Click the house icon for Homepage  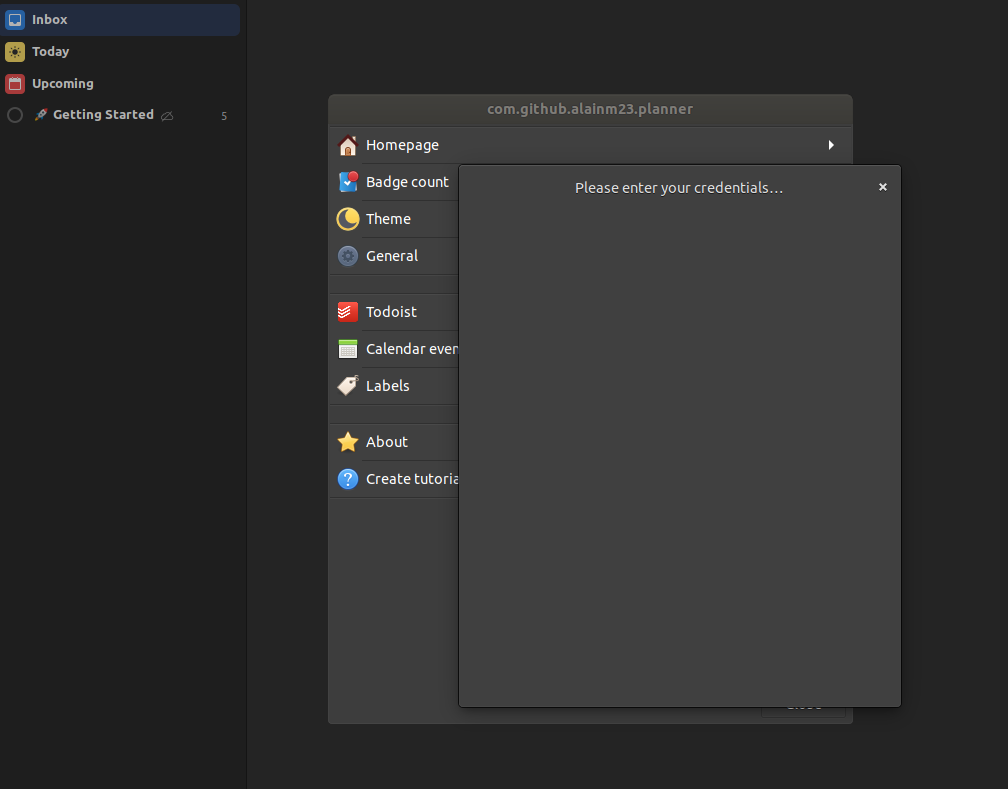pyautogui.click(x=348, y=145)
